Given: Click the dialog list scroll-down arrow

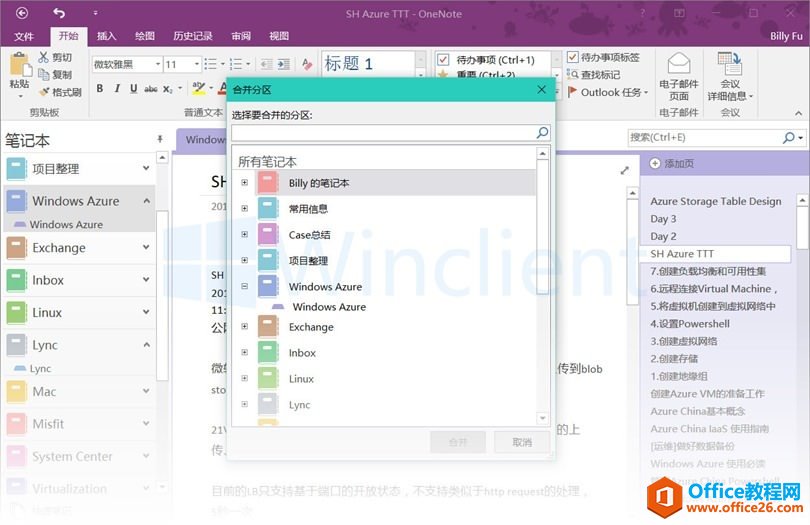Looking at the screenshot, I should click(x=542, y=418).
